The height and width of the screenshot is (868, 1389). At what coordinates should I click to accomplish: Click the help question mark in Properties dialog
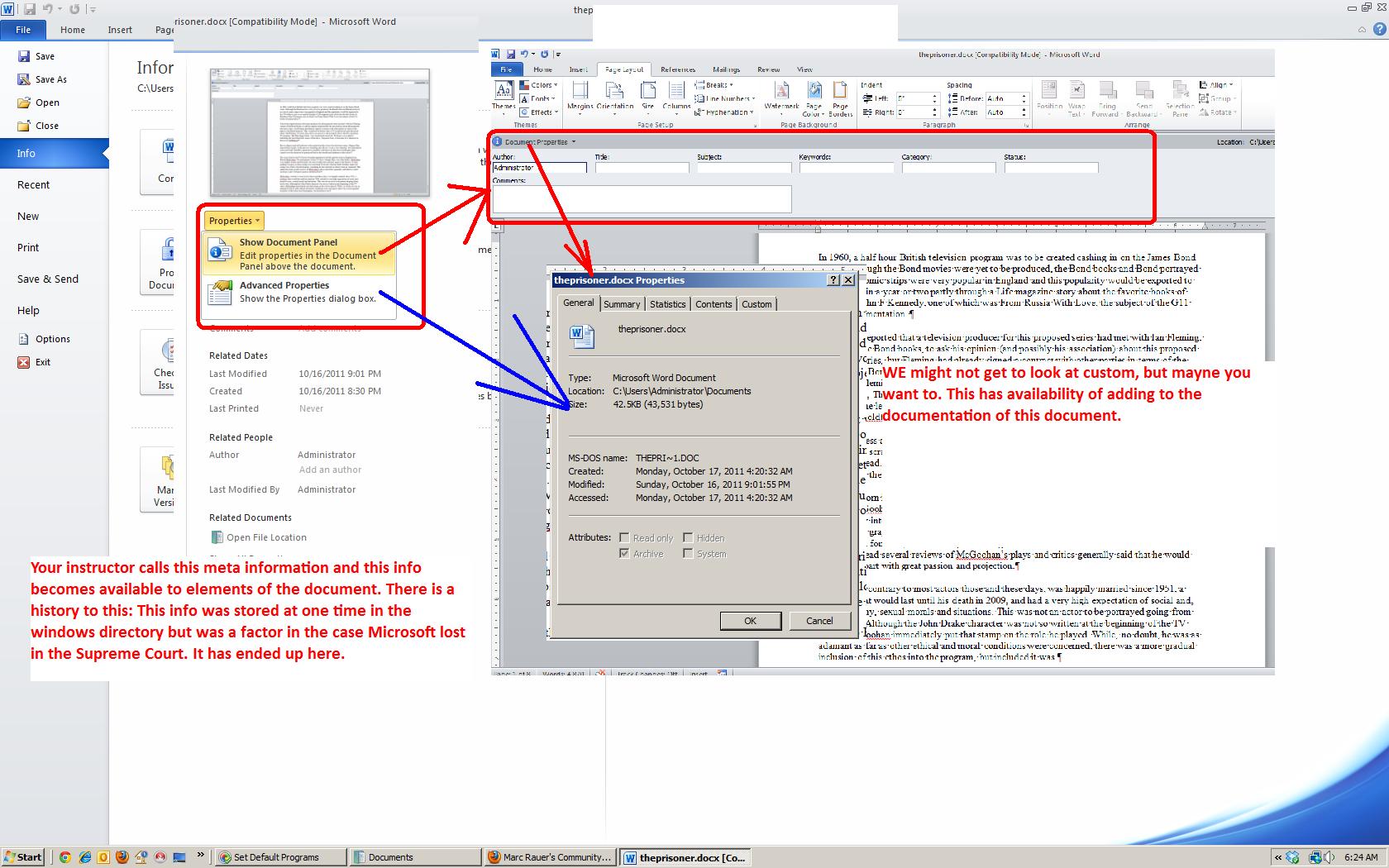pyautogui.click(x=833, y=280)
